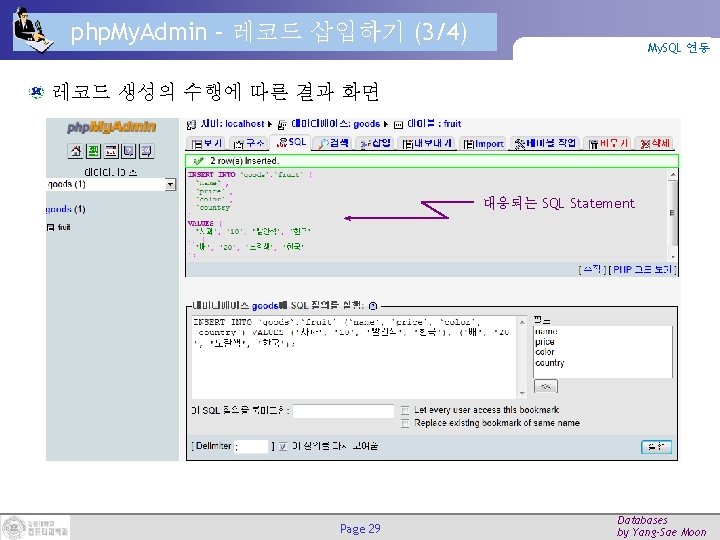720x540 pixels.
Task: Click the localhost server breadcrumb link
Action: [x=245, y=124]
